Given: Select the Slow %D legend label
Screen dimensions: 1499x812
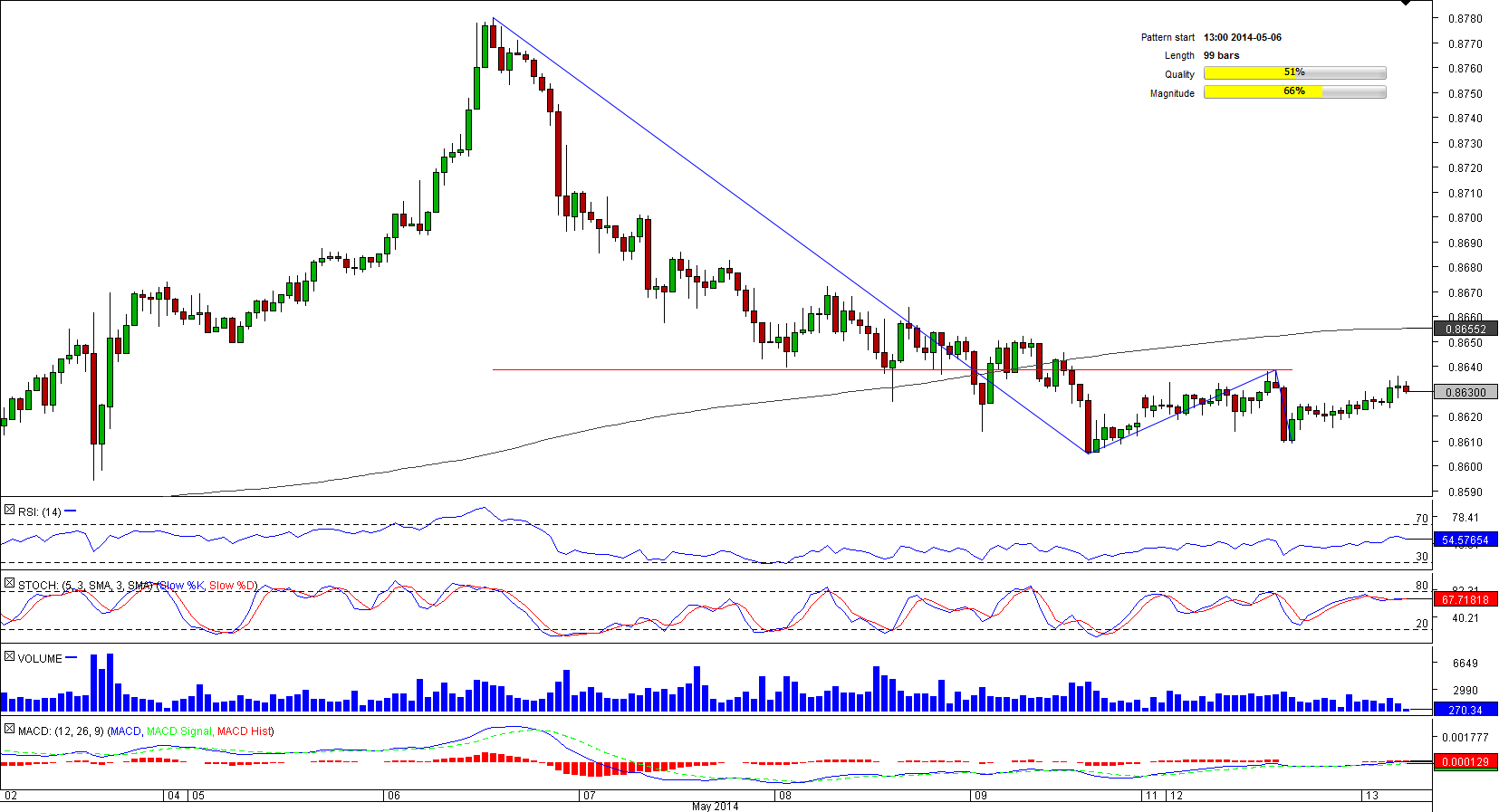Looking at the screenshot, I should coord(232,586).
